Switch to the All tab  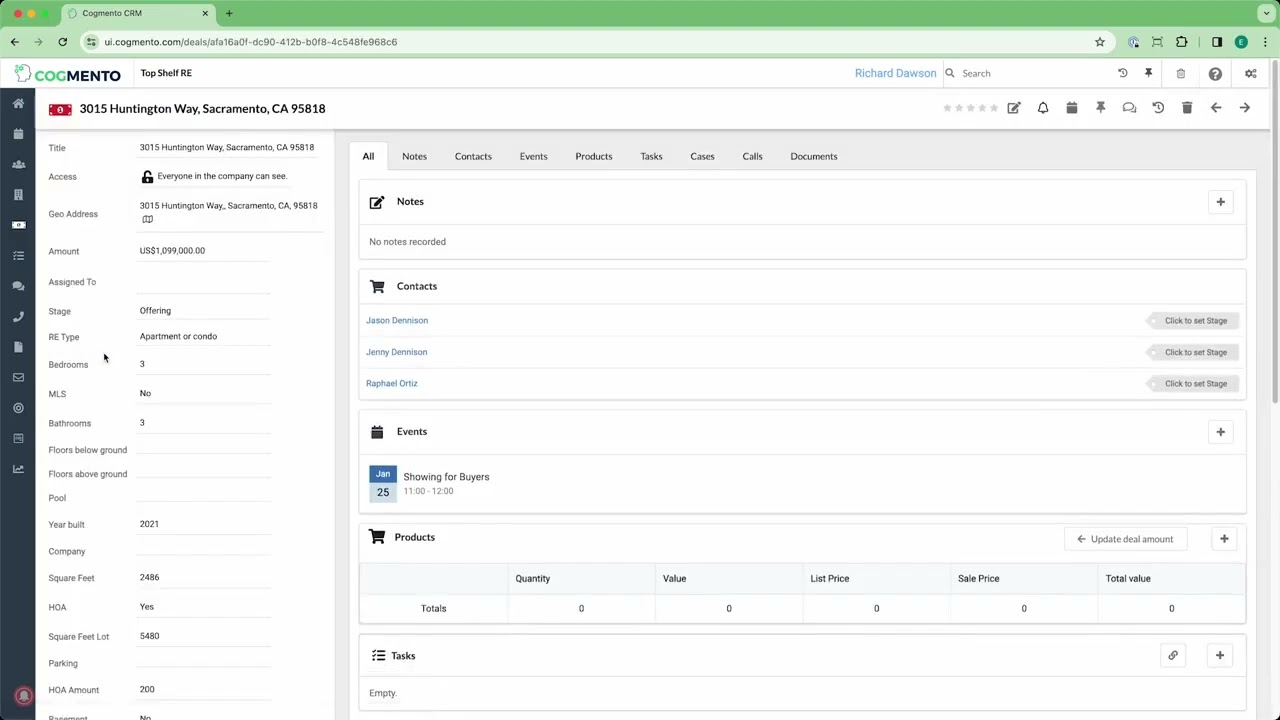point(368,156)
